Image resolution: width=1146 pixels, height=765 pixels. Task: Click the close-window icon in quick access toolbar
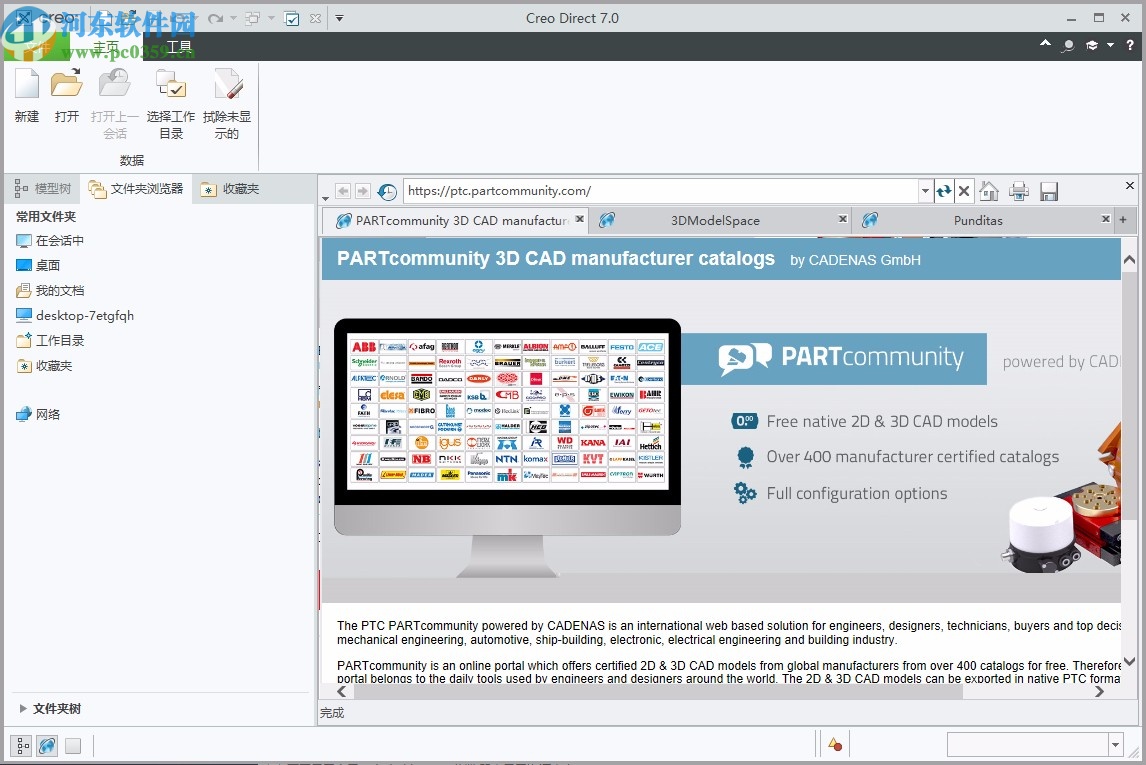click(x=316, y=18)
